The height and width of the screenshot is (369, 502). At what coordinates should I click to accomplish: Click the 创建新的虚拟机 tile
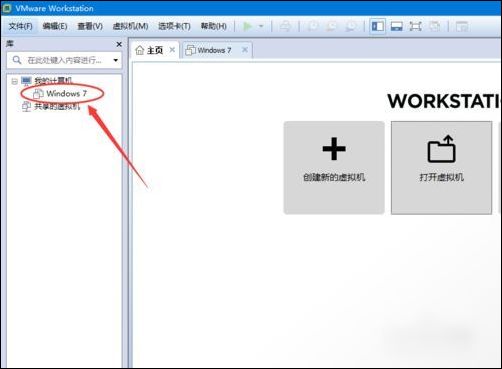pyautogui.click(x=334, y=168)
